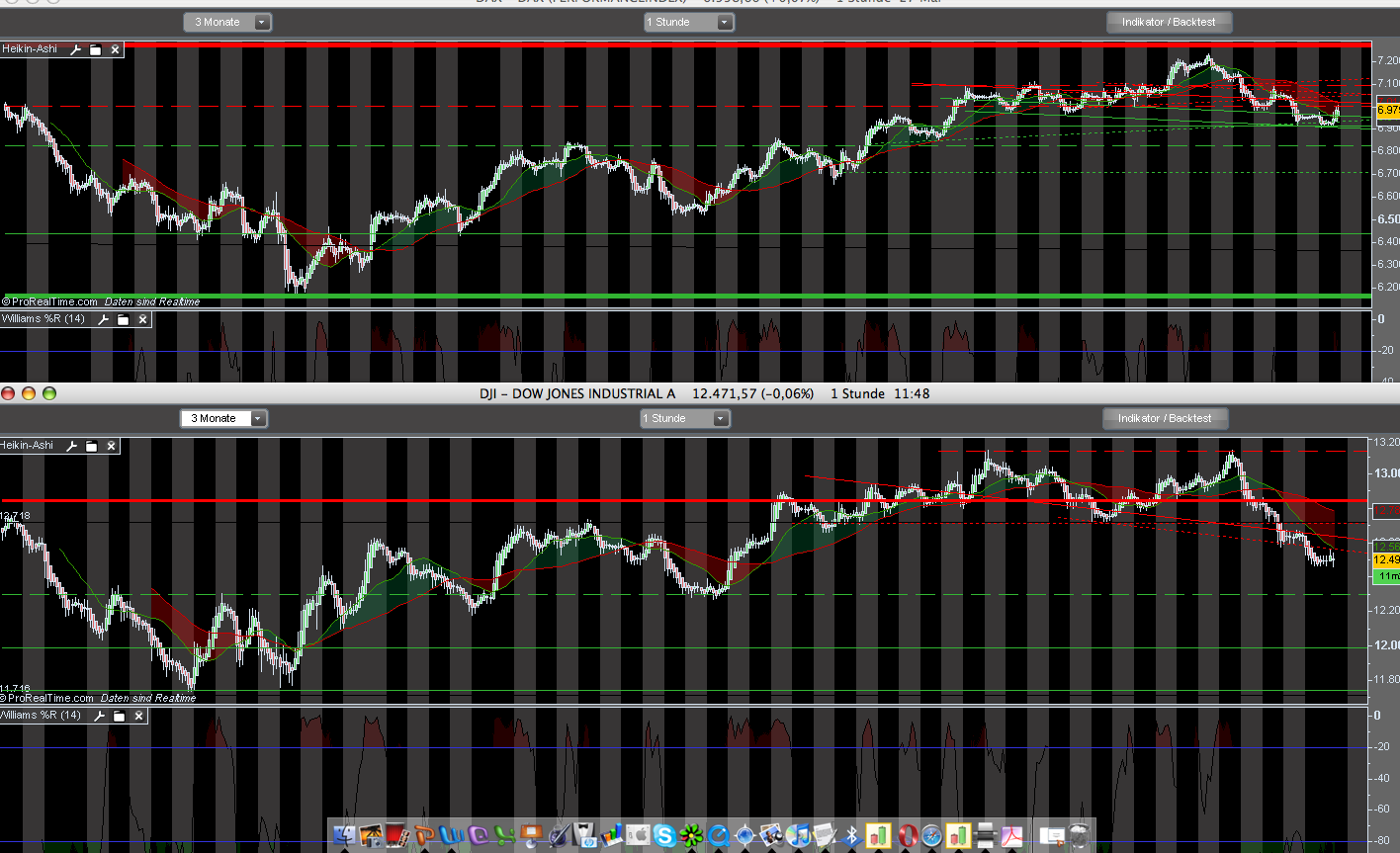Click Heikin-Ashi folder icon in DJI chart

(92, 446)
